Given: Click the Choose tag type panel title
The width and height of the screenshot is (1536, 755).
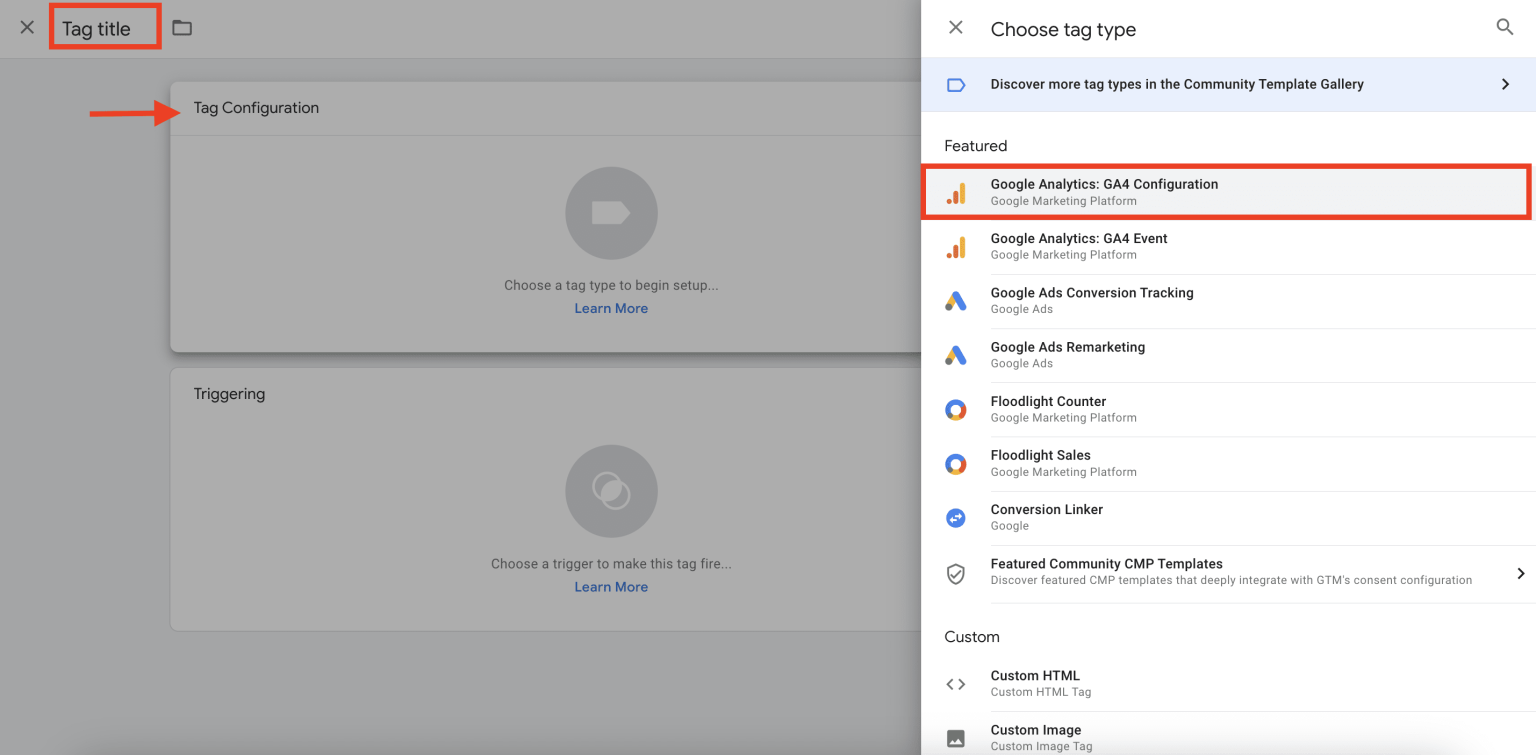Looking at the screenshot, I should 1063,30.
